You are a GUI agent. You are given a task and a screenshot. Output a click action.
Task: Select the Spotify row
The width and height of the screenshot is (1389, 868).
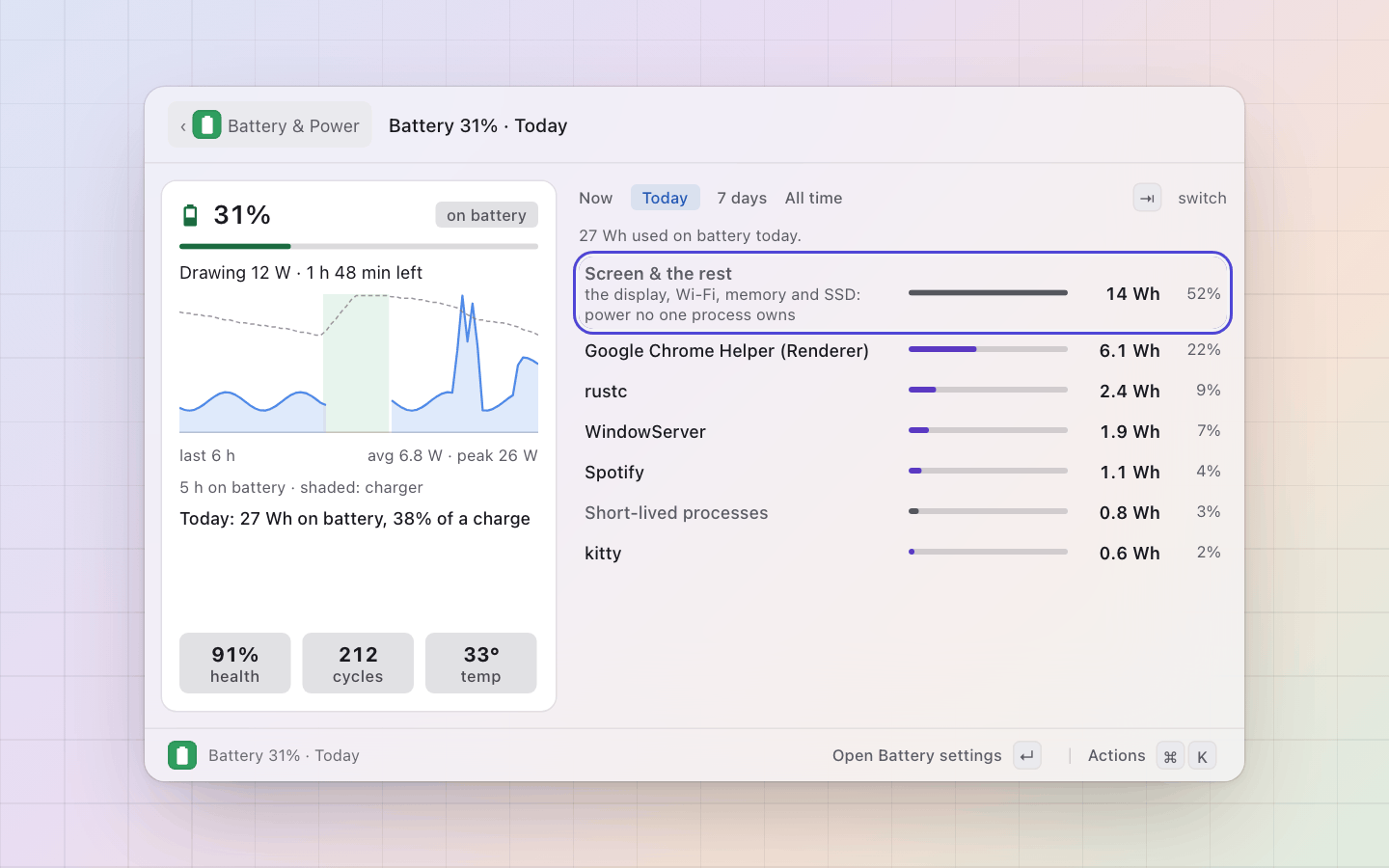tap(903, 472)
